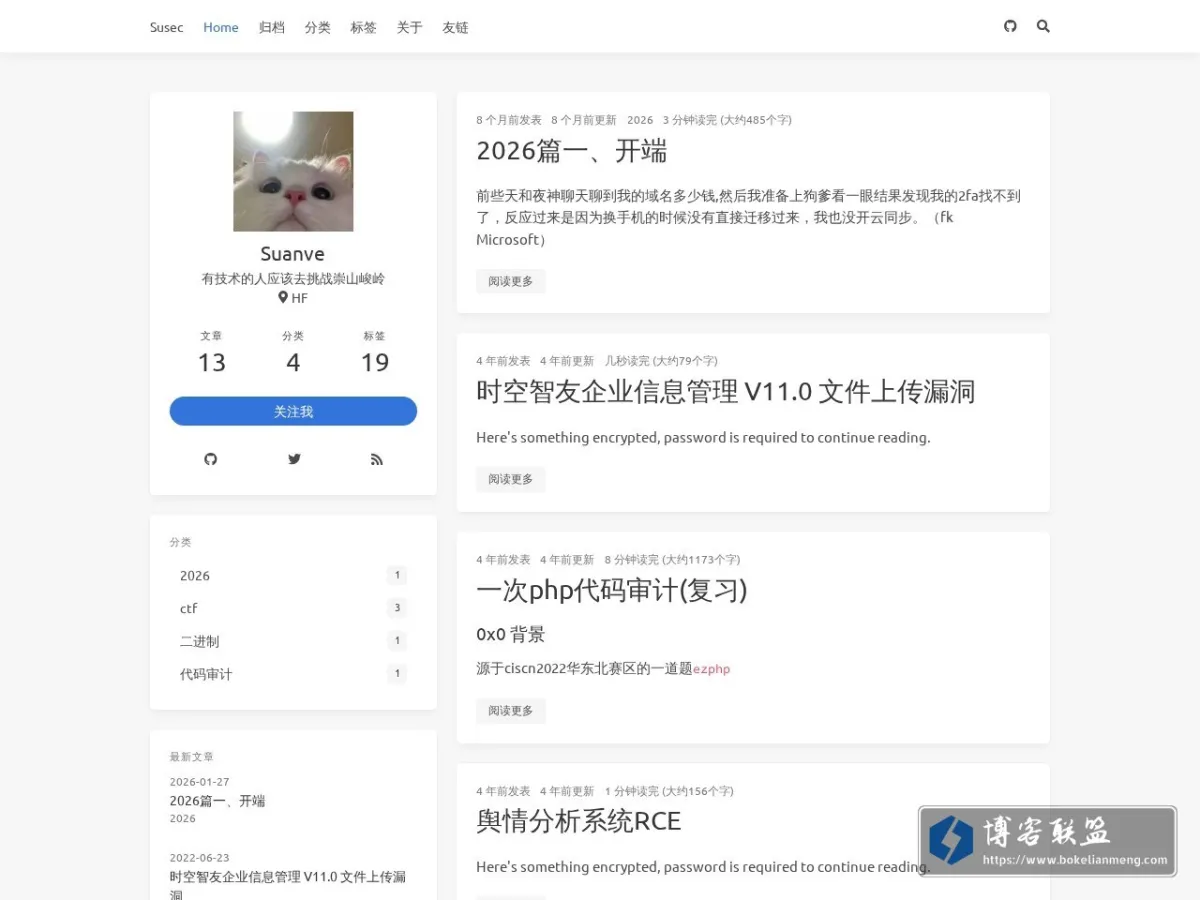The height and width of the screenshot is (900, 1200).
Task: Open the 关于 menu item
Action: click(410, 27)
